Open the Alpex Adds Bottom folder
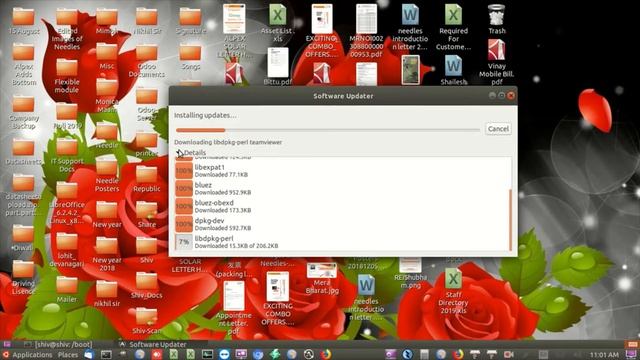 tap(23, 65)
